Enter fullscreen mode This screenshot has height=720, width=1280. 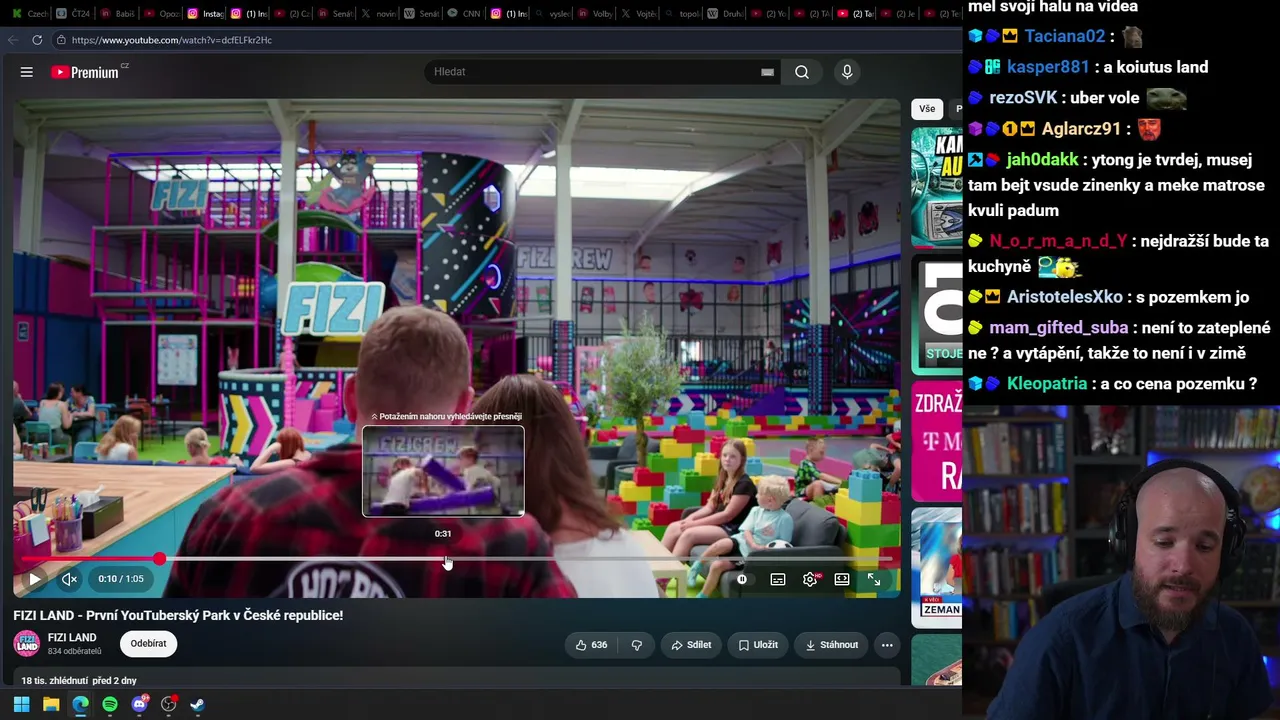(x=874, y=579)
